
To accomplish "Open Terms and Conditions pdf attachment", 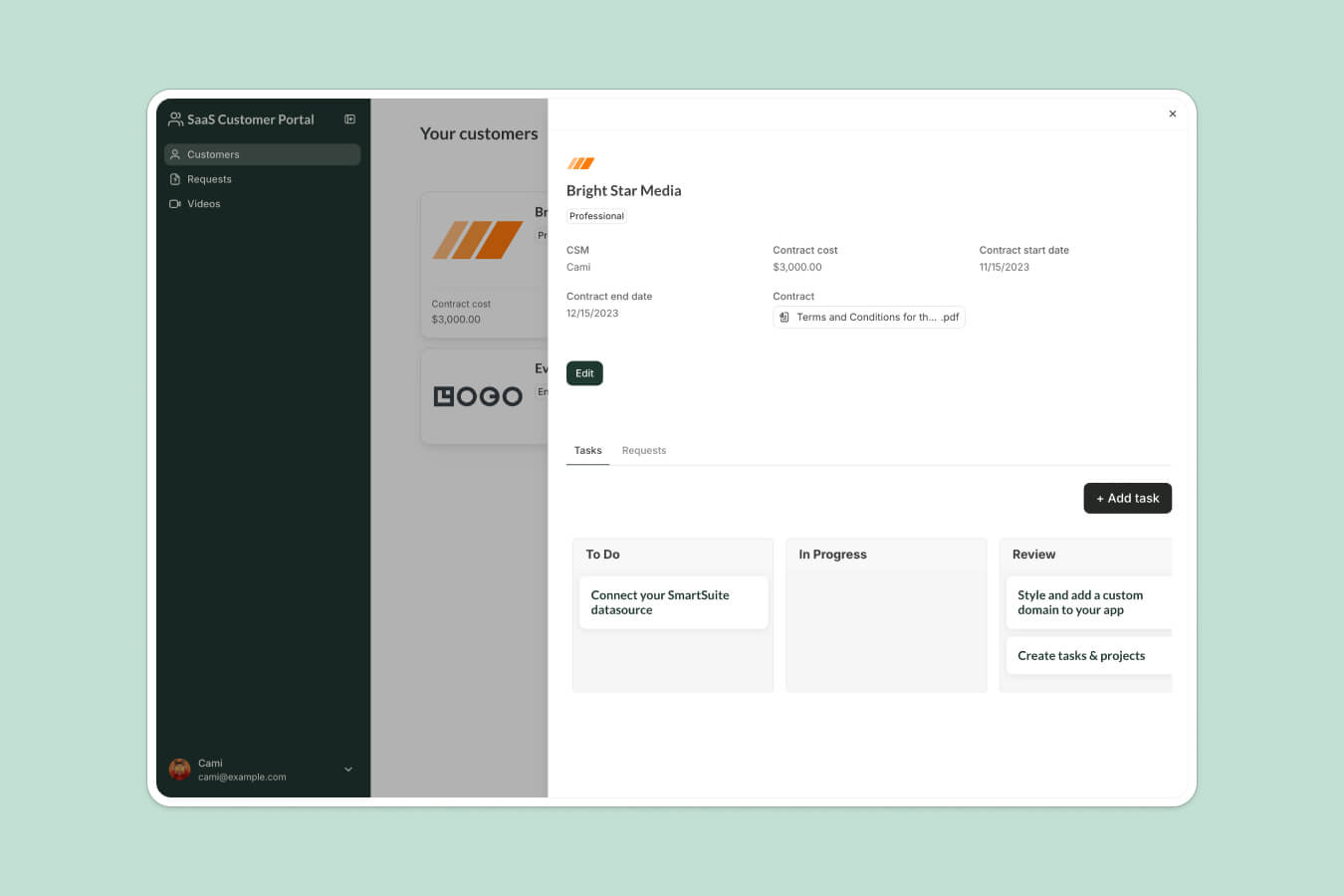I will click(869, 318).
